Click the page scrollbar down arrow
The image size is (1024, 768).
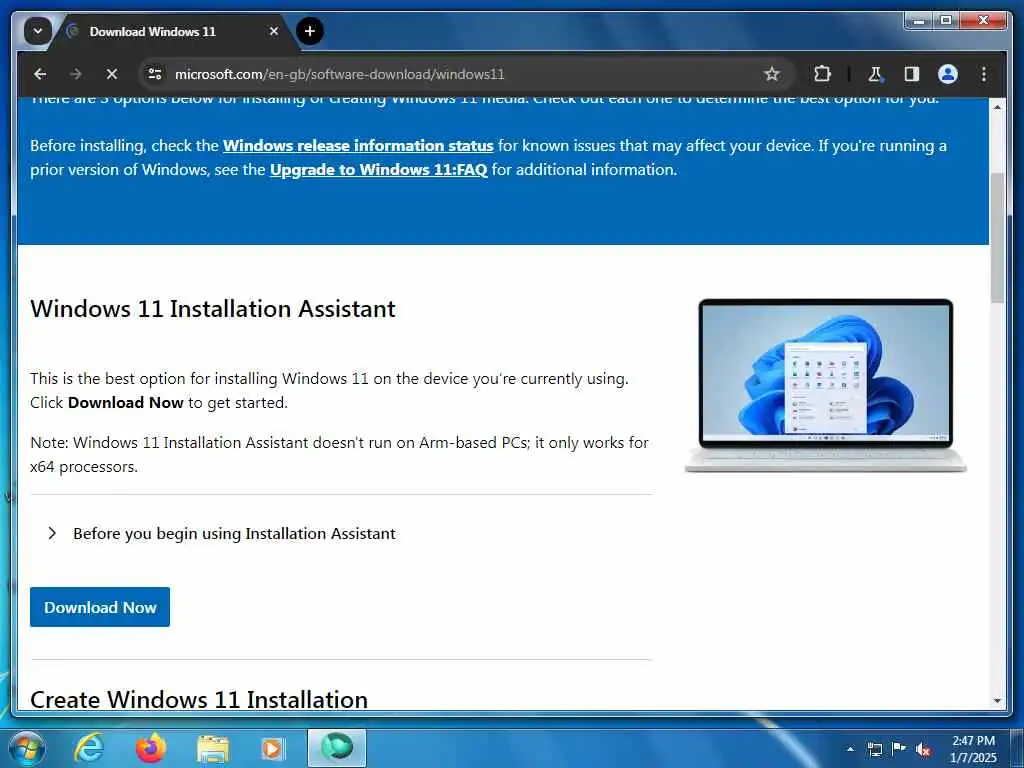click(997, 701)
